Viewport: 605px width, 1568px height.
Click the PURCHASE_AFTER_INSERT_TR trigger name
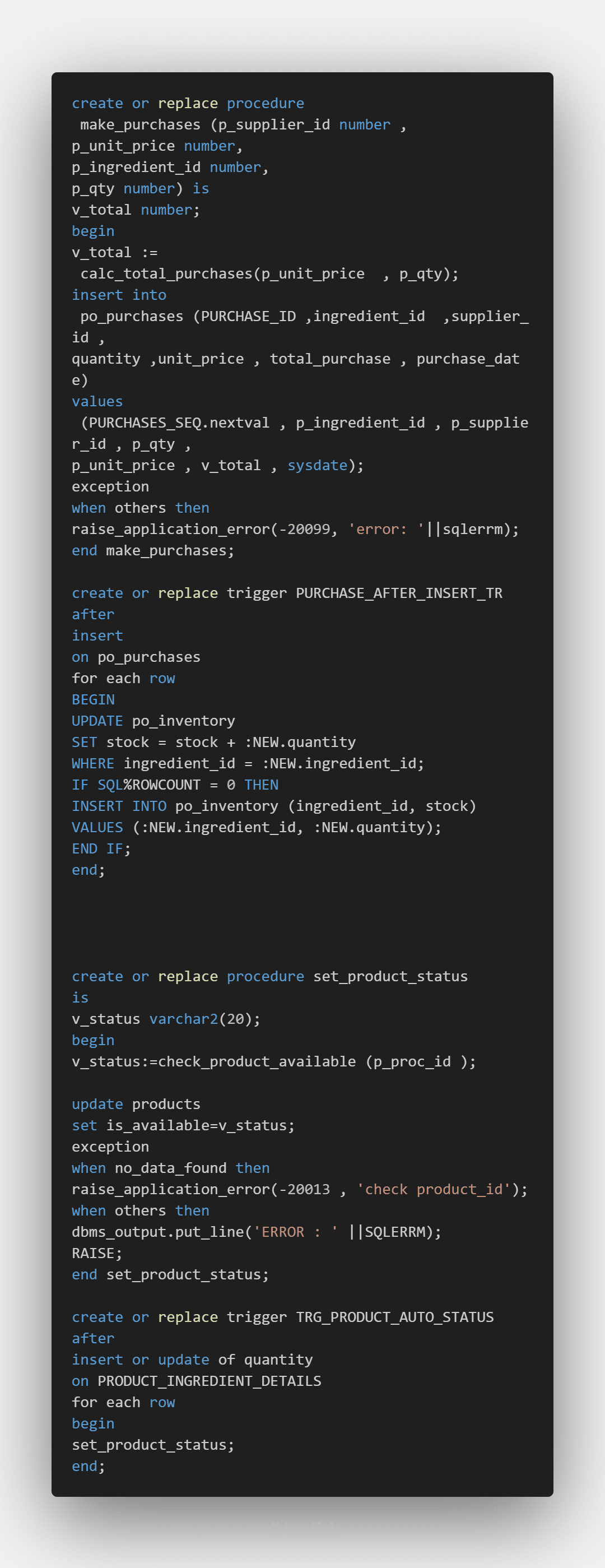point(399,593)
